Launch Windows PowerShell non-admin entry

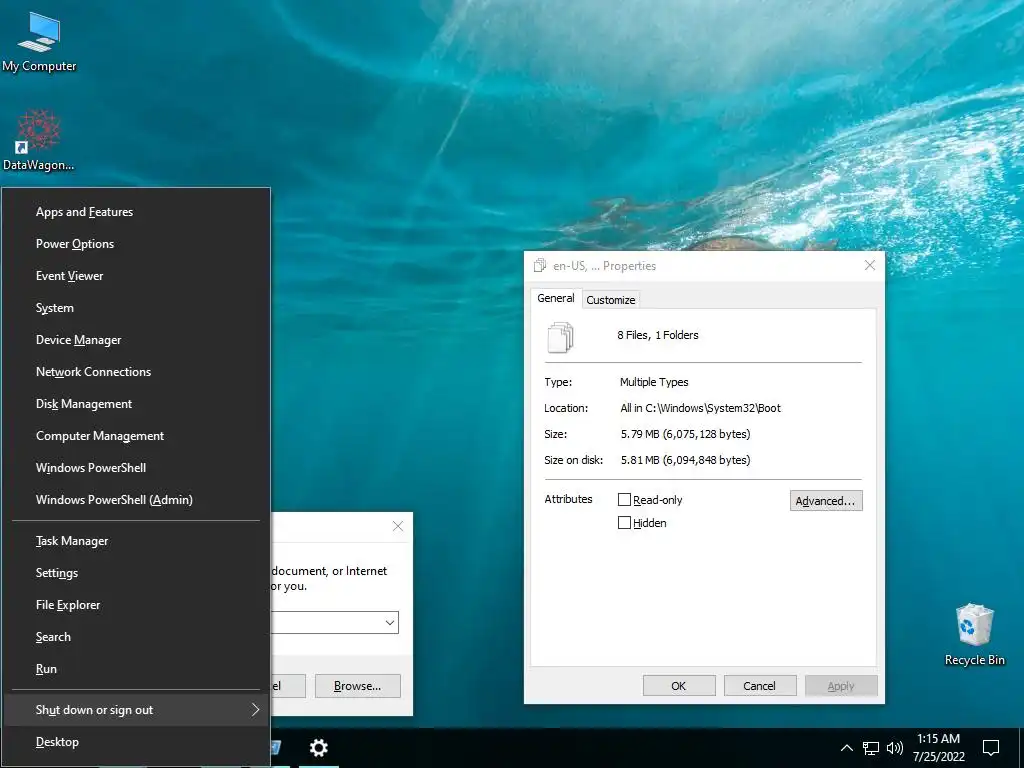pos(136,468)
